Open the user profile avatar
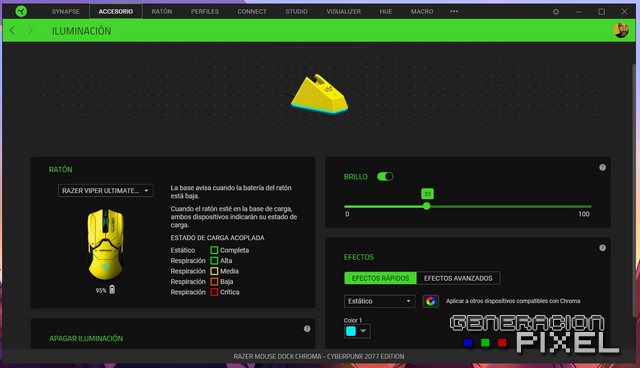 coord(621,30)
